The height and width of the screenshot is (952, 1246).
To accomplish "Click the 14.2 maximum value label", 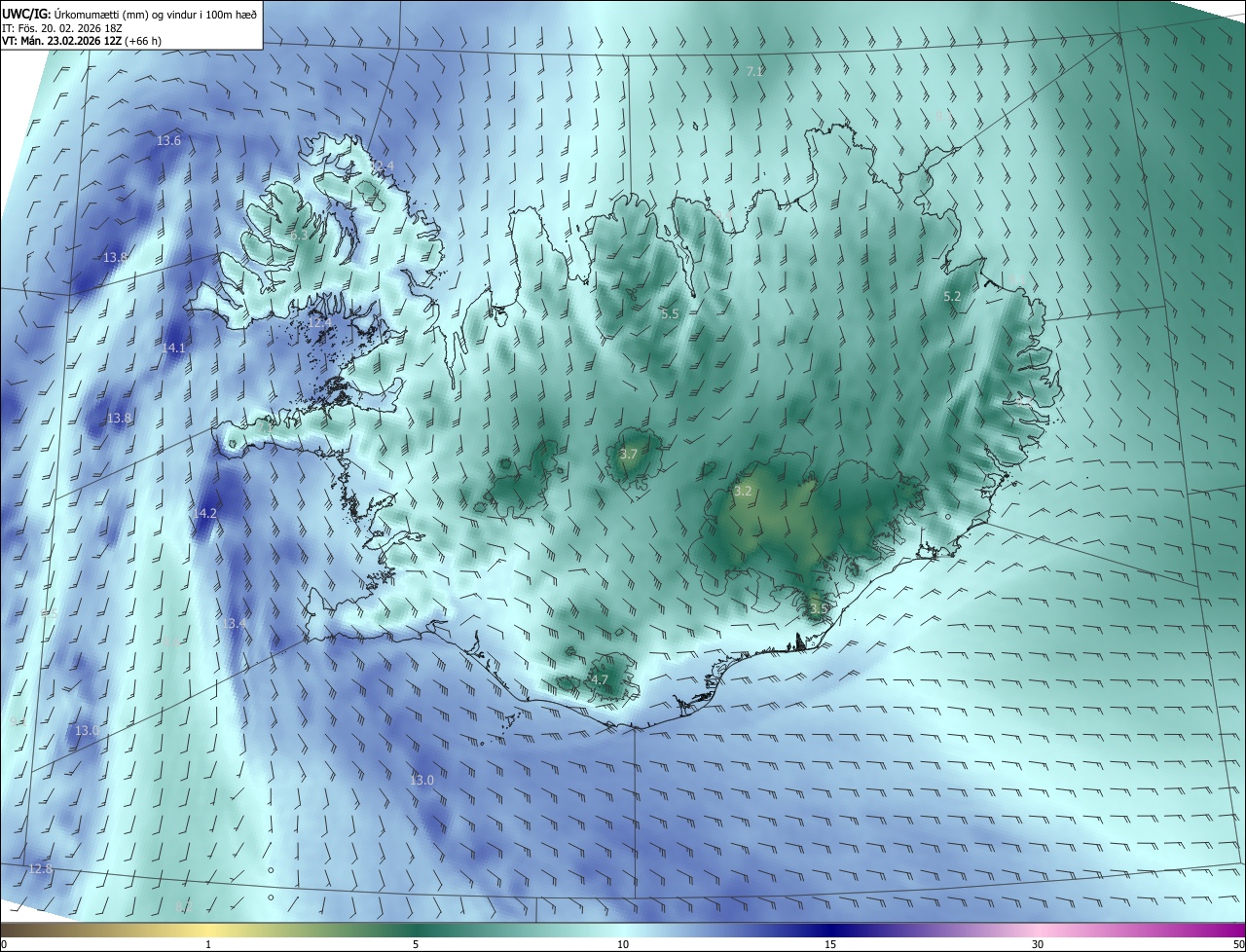I will pos(204,513).
